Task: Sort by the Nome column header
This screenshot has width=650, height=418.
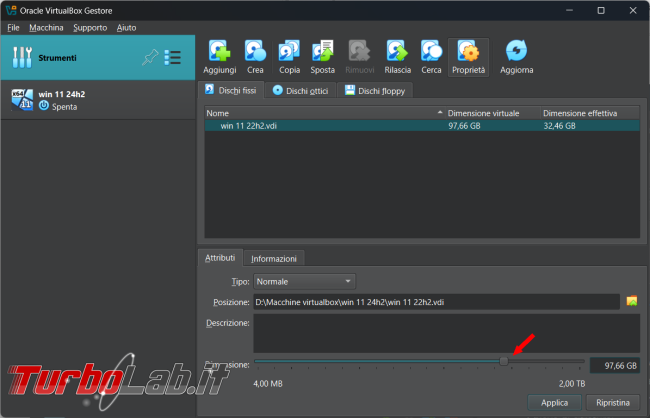Action: [325, 113]
